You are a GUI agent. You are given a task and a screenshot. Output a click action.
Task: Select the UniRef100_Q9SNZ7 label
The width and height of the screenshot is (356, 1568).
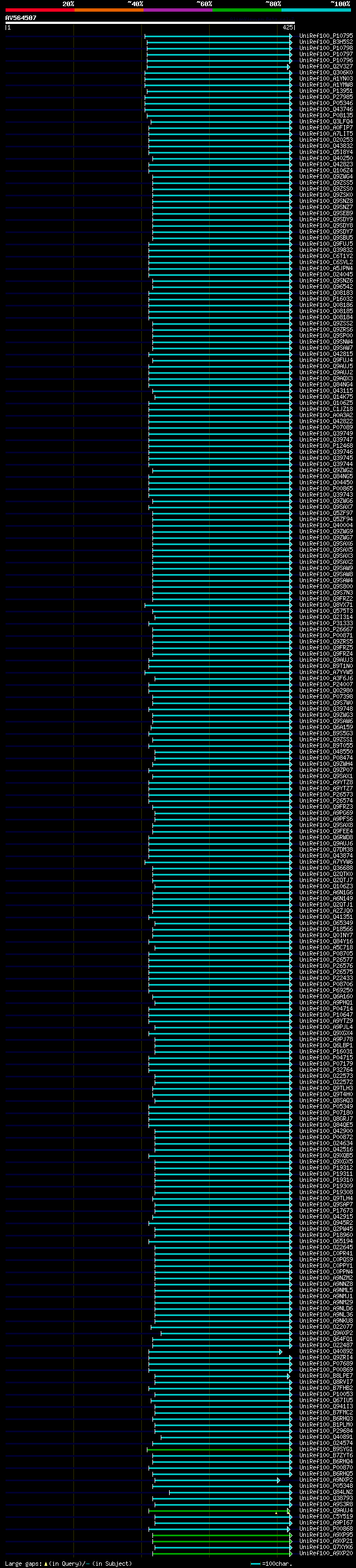pos(325,207)
